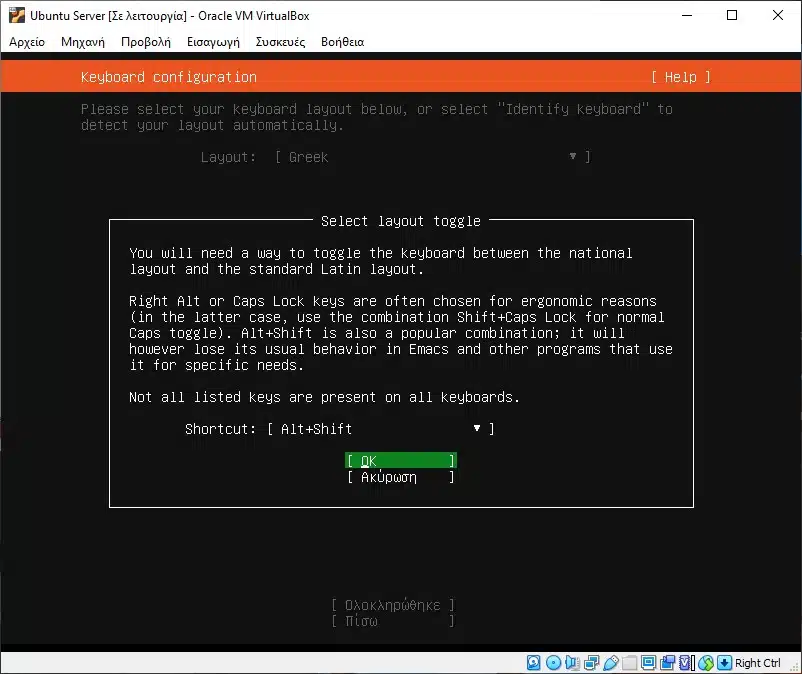Click the recording status icon

click(667, 663)
